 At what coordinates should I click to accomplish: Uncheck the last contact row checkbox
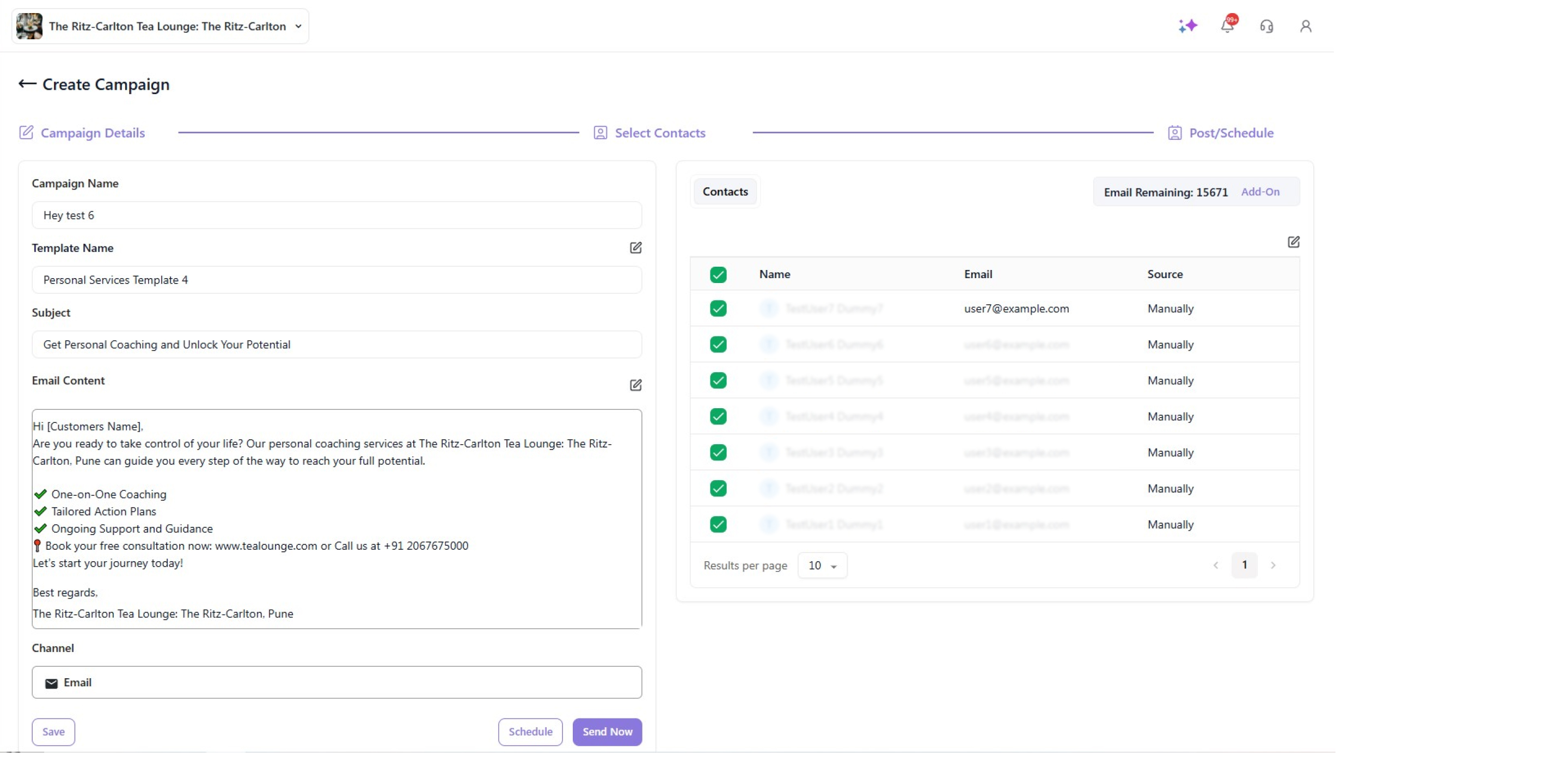click(x=718, y=525)
